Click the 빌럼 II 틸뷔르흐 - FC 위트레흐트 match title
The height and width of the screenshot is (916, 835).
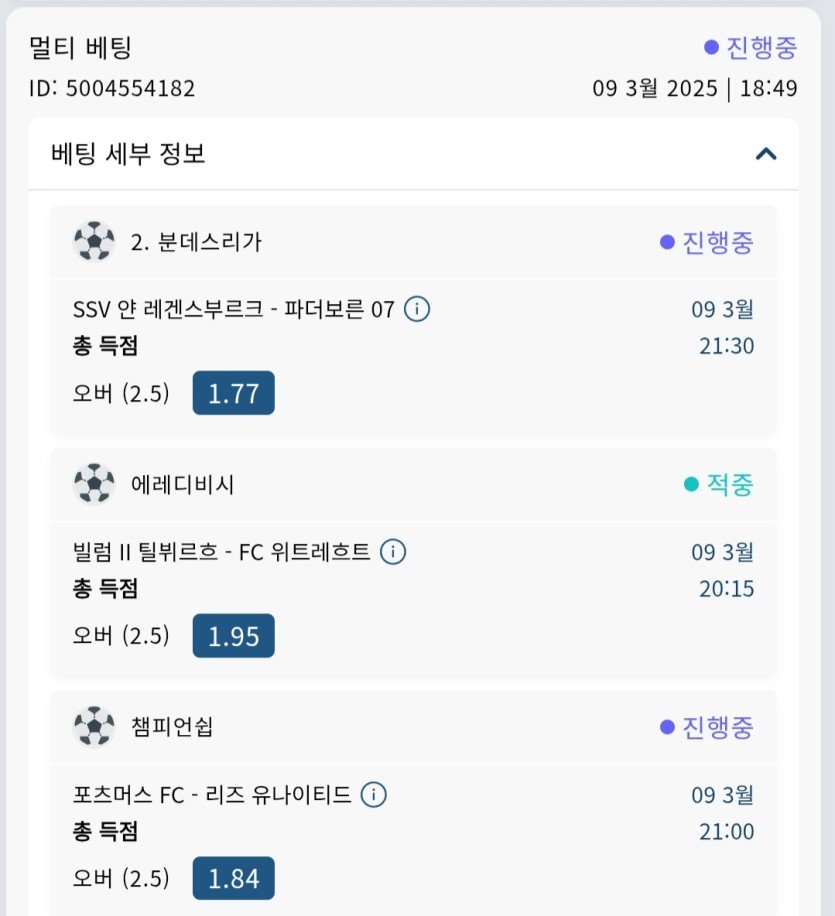(222, 551)
